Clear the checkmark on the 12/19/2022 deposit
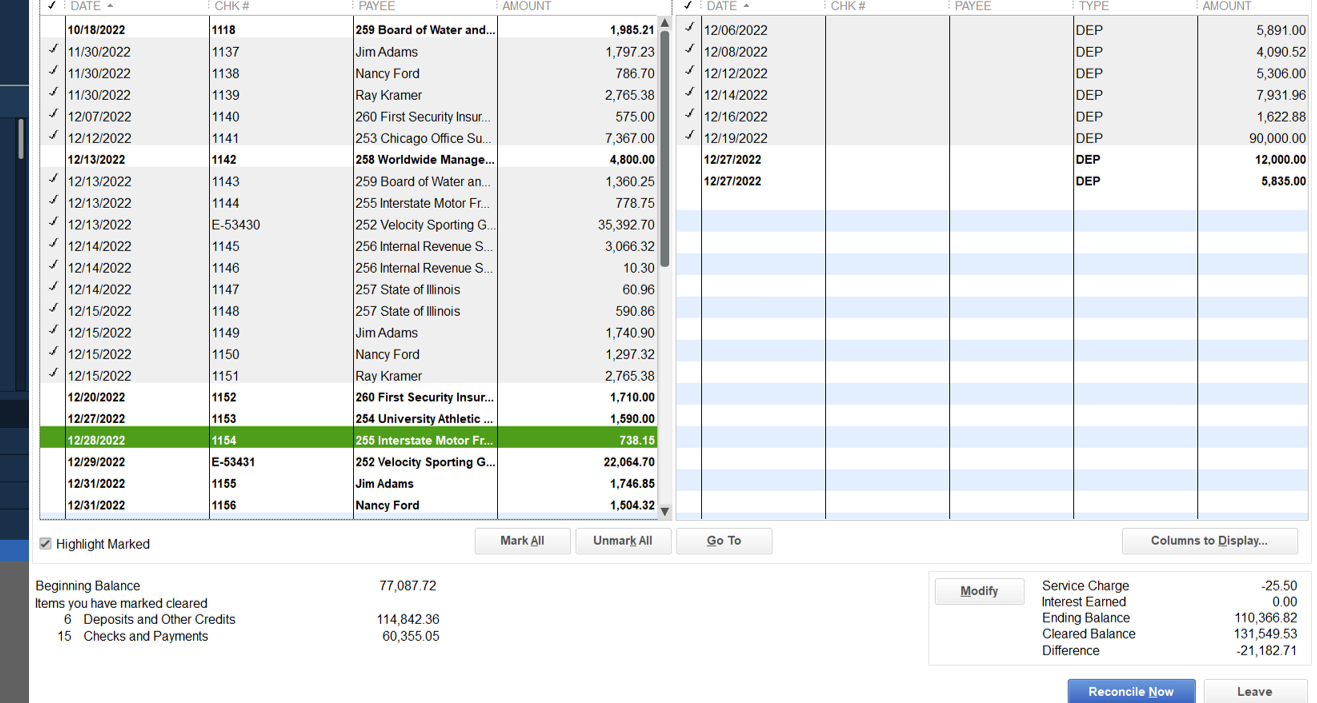This screenshot has width=1317, height=703. [689, 137]
